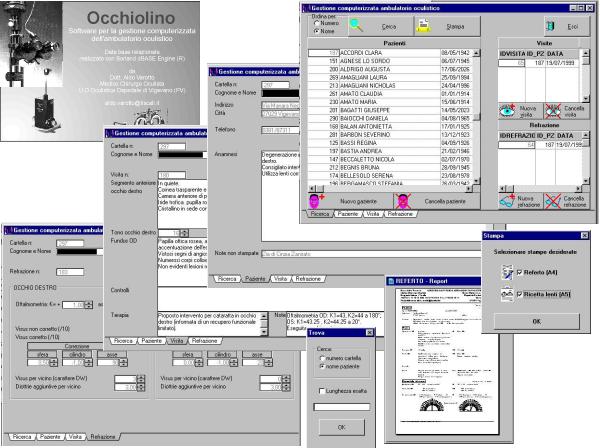Viewport: 600px width, 448px height.
Task: Open the Ricerca tab in main window
Action: 320,214
